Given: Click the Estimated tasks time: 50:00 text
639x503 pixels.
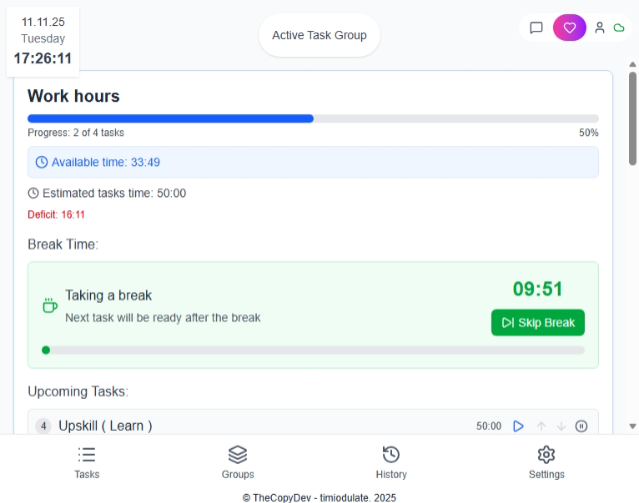Looking at the screenshot, I should pyautogui.click(x=114, y=193).
